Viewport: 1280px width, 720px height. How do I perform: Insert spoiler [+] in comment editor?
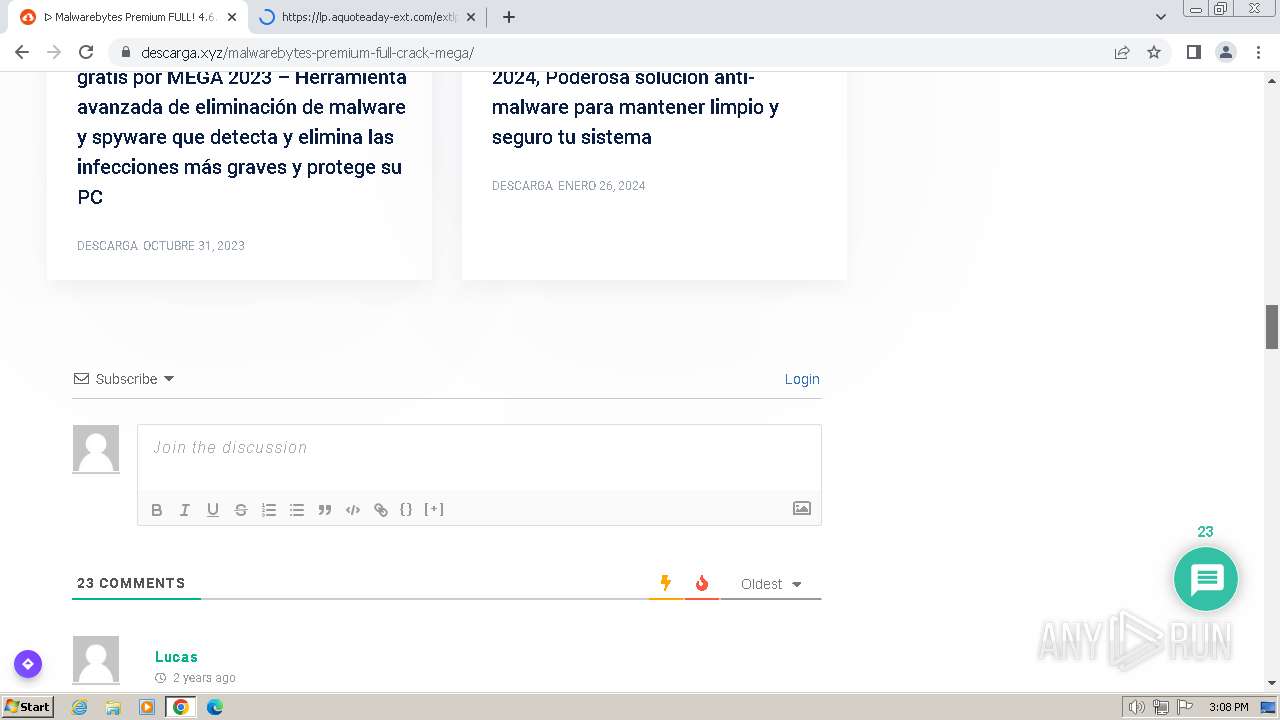pyautogui.click(x=434, y=509)
